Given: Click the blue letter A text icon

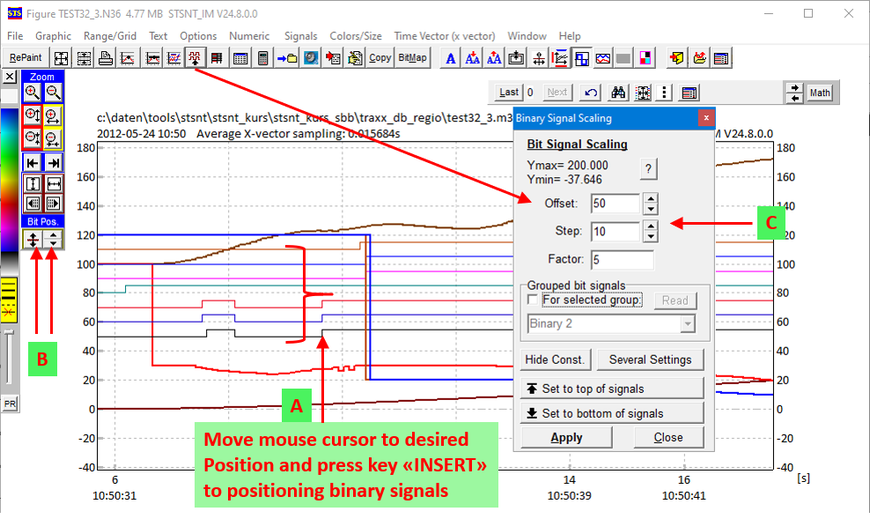Looking at the screenshot, I should coord(451,58).
